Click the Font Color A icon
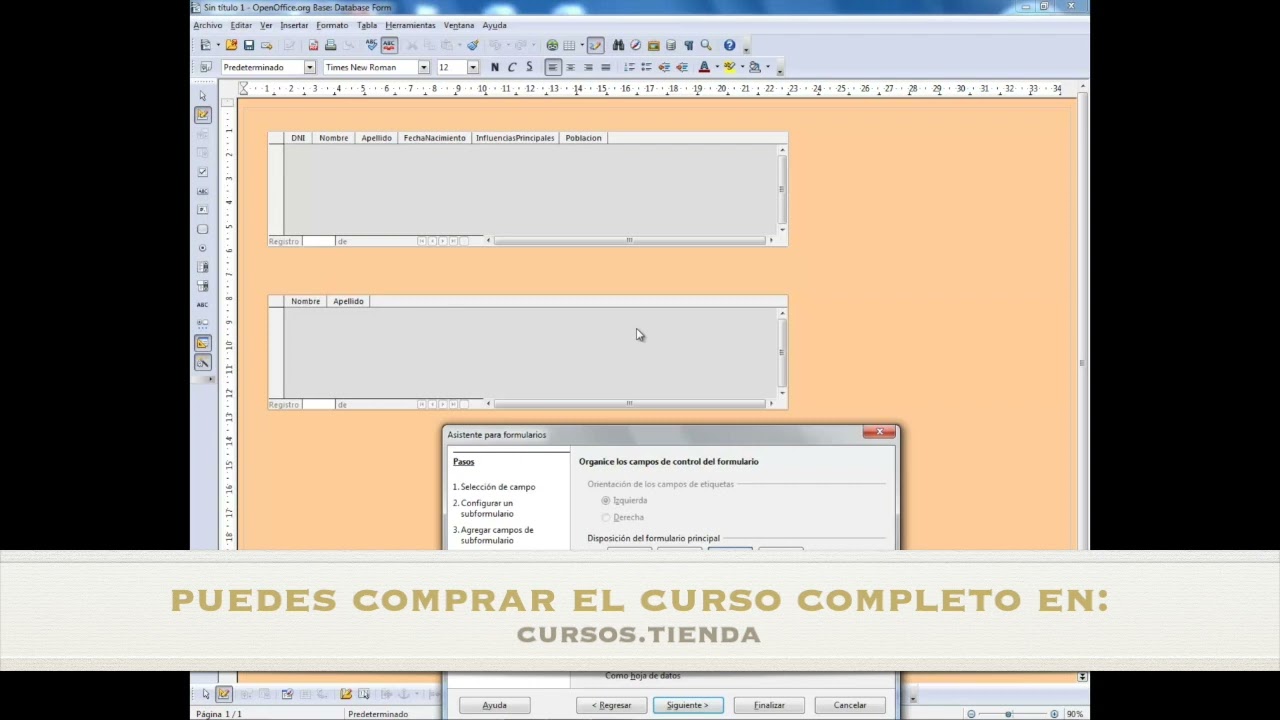This screenshot has width=1280, height=720. 704,67
